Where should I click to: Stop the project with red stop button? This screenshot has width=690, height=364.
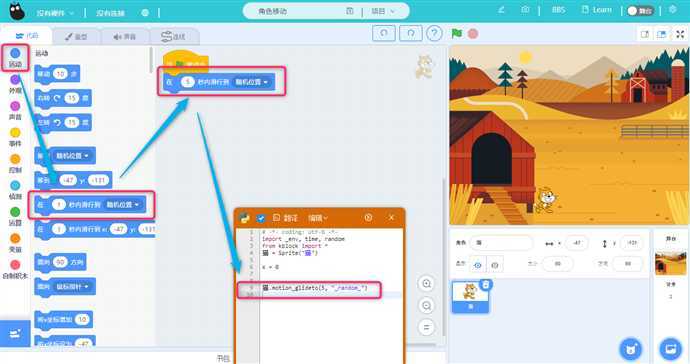(x=473, y=34)
